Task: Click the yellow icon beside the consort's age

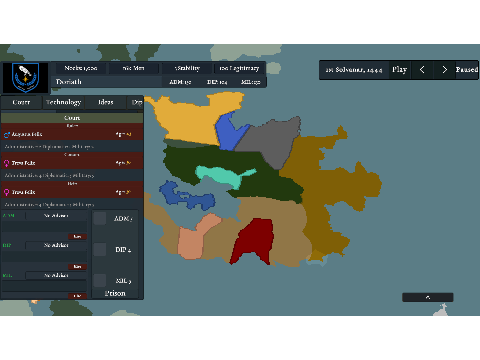Action: click(x=129, y=163)
